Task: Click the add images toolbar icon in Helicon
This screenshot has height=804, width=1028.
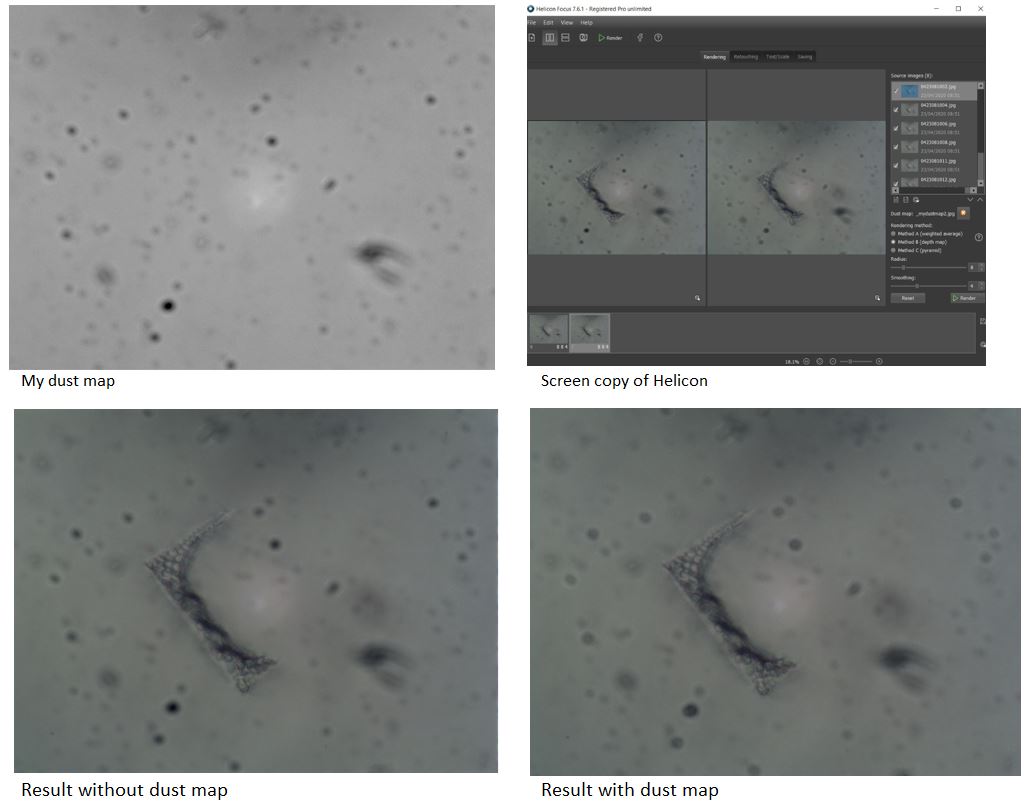Action: coord(532,38)
